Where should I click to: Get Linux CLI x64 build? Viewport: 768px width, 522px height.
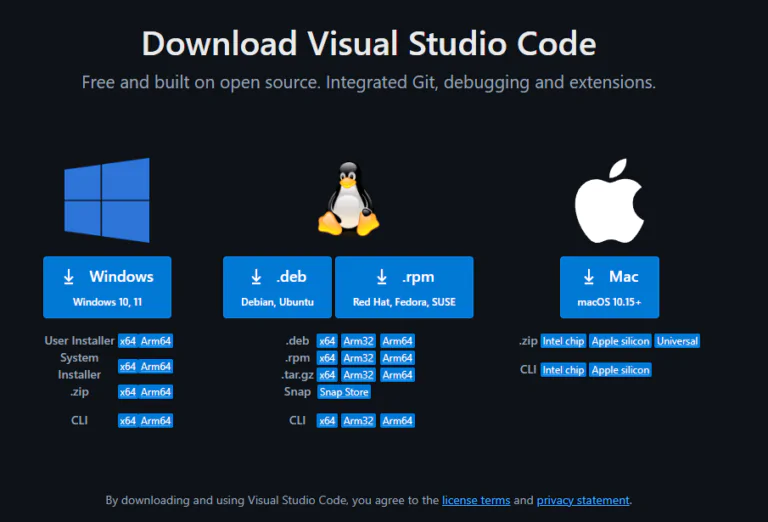pyautogui.click(x=327, y=421)
